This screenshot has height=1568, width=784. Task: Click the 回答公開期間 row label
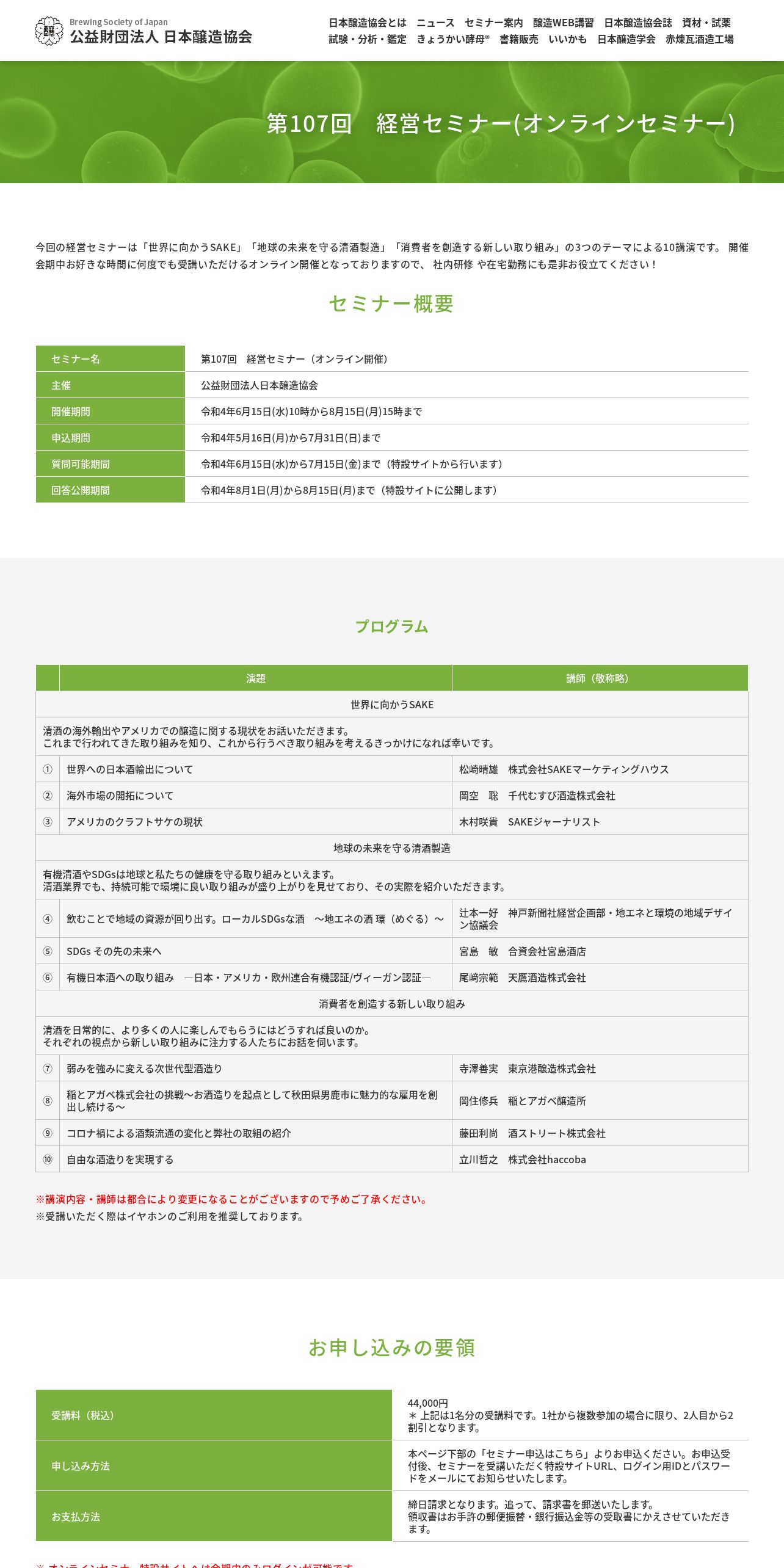pyautogui.click(x=111, y=490)
